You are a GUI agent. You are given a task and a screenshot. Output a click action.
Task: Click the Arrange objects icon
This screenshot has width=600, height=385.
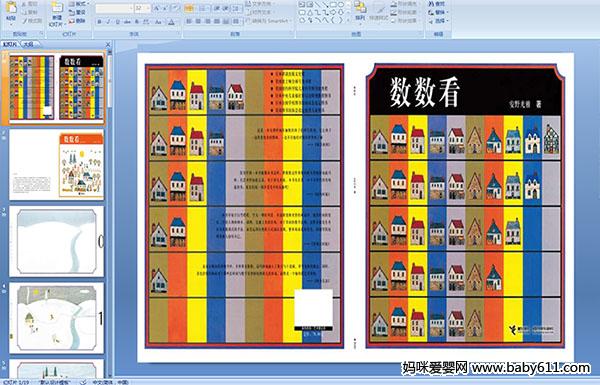coord(360,7)
